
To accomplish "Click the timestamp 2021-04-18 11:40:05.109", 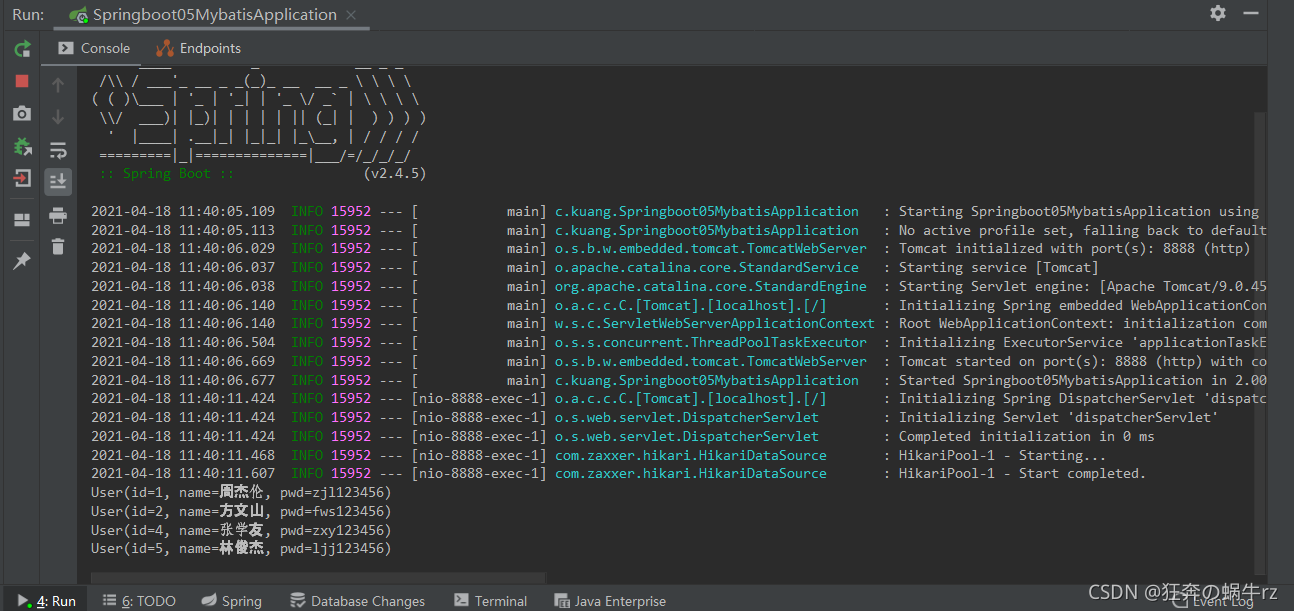I will click(x=183, y=211).
